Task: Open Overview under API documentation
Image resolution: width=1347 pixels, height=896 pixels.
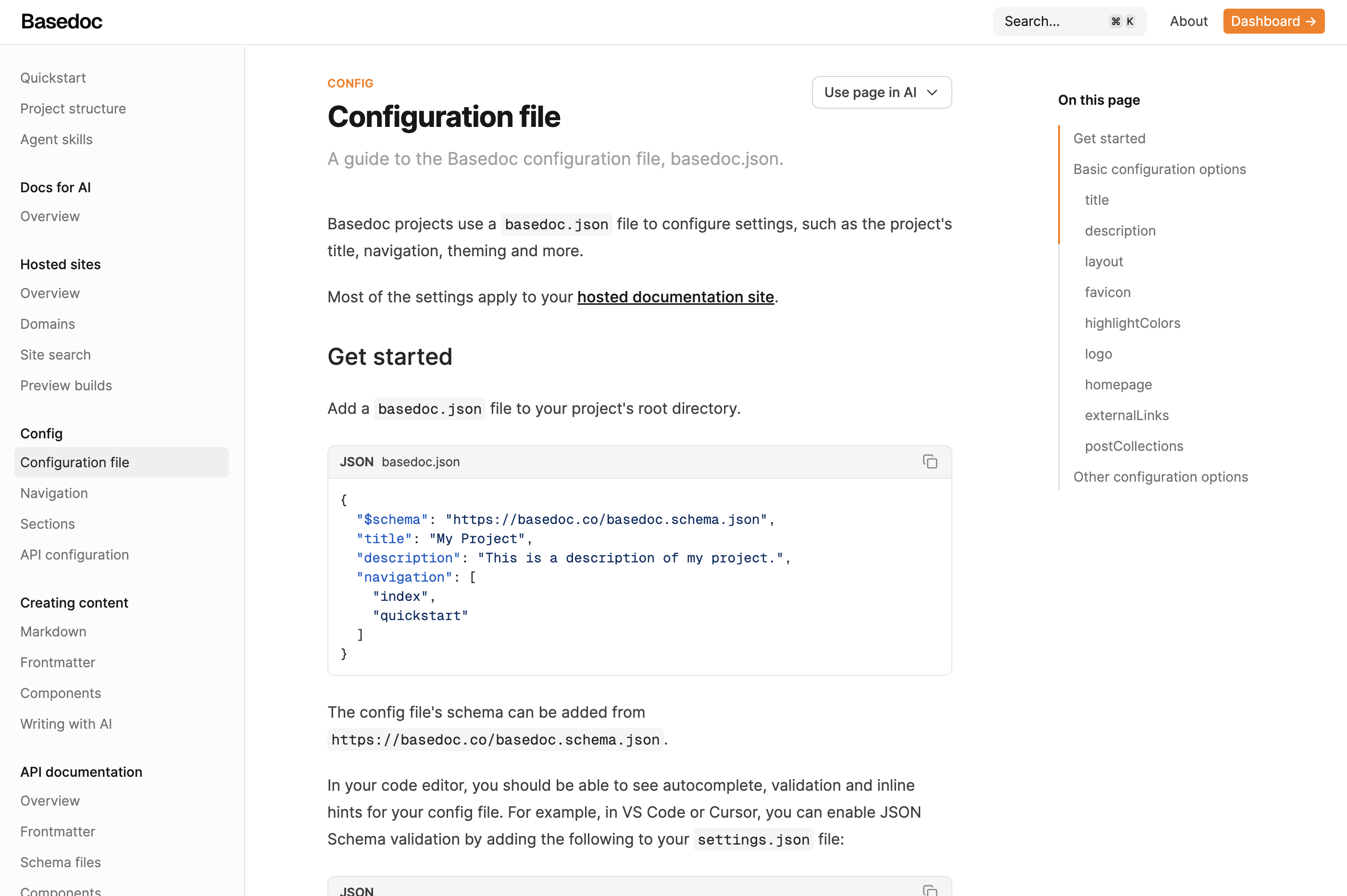Action: pyautogui.click(x=50, y=801)
